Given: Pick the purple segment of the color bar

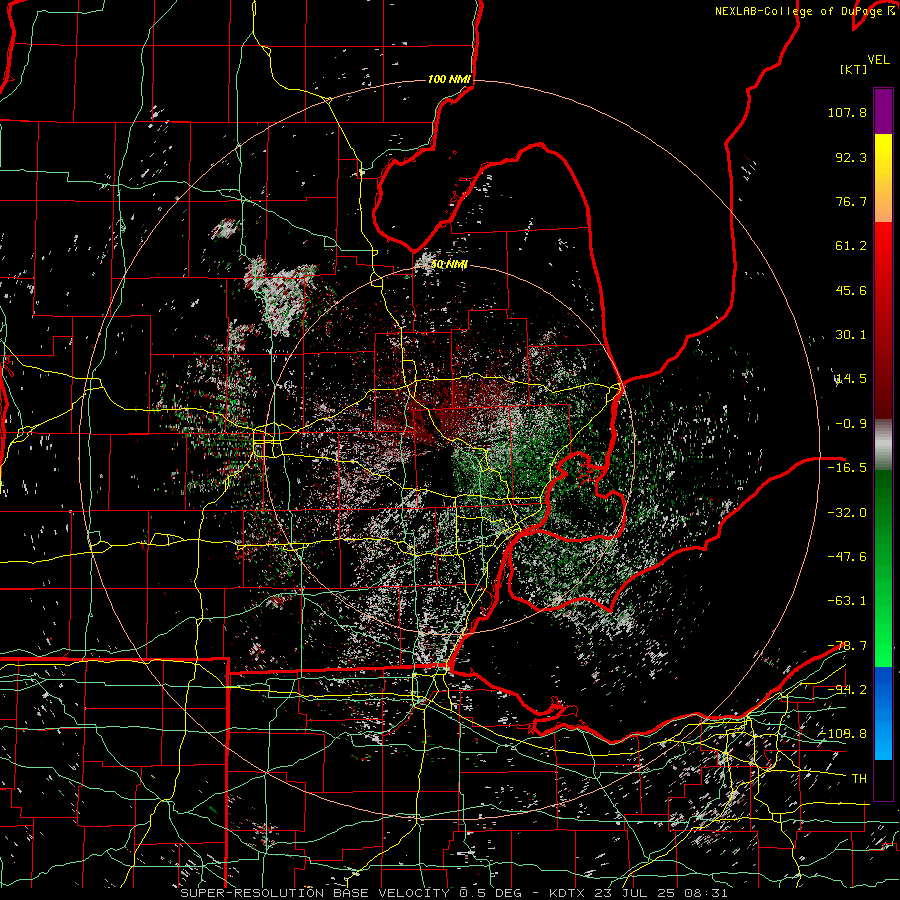Looking at the screenshot, I should click(883, 111).
